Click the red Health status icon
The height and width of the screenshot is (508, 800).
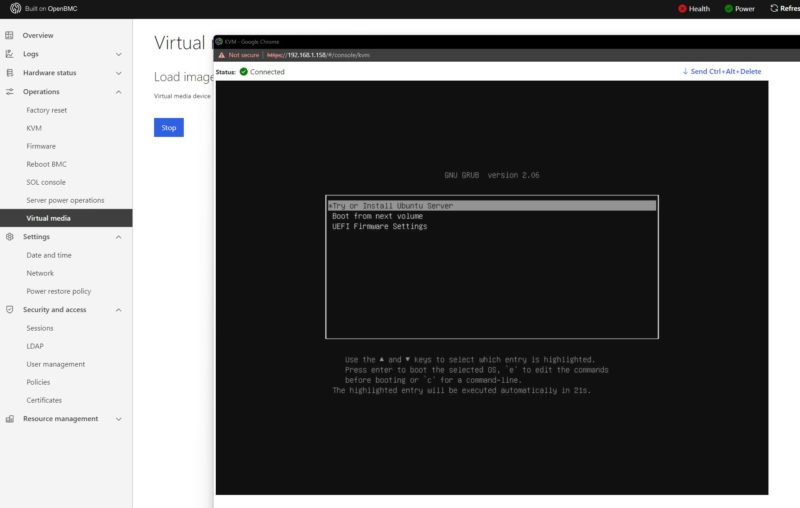[x=682, y=8]
